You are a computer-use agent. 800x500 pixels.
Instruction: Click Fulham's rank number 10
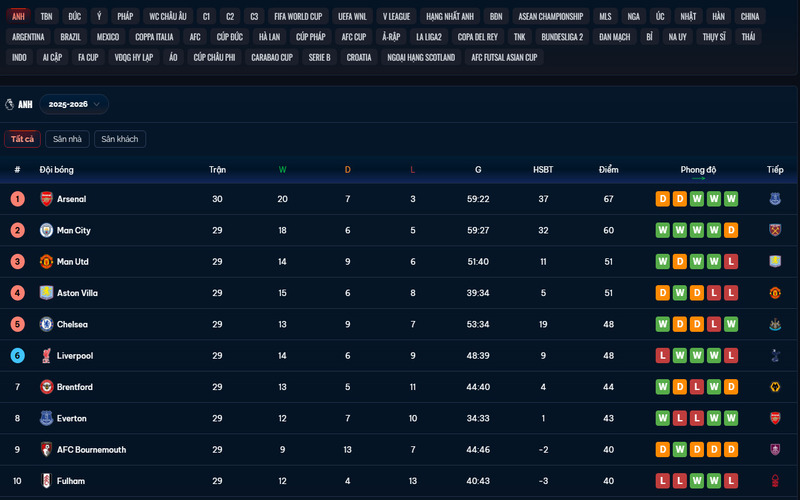(17, 481)
